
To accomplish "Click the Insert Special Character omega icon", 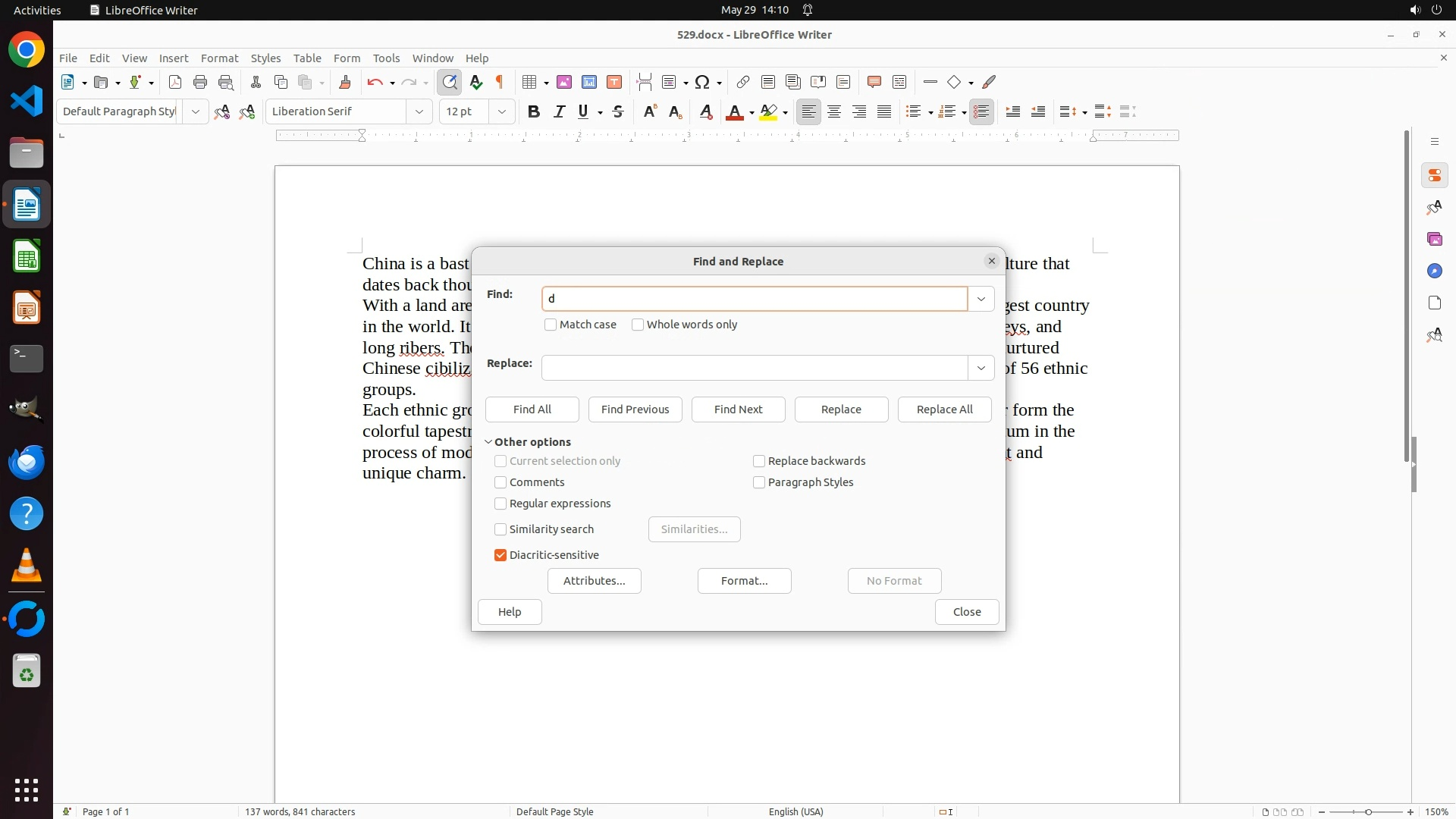I will (702, 82).
